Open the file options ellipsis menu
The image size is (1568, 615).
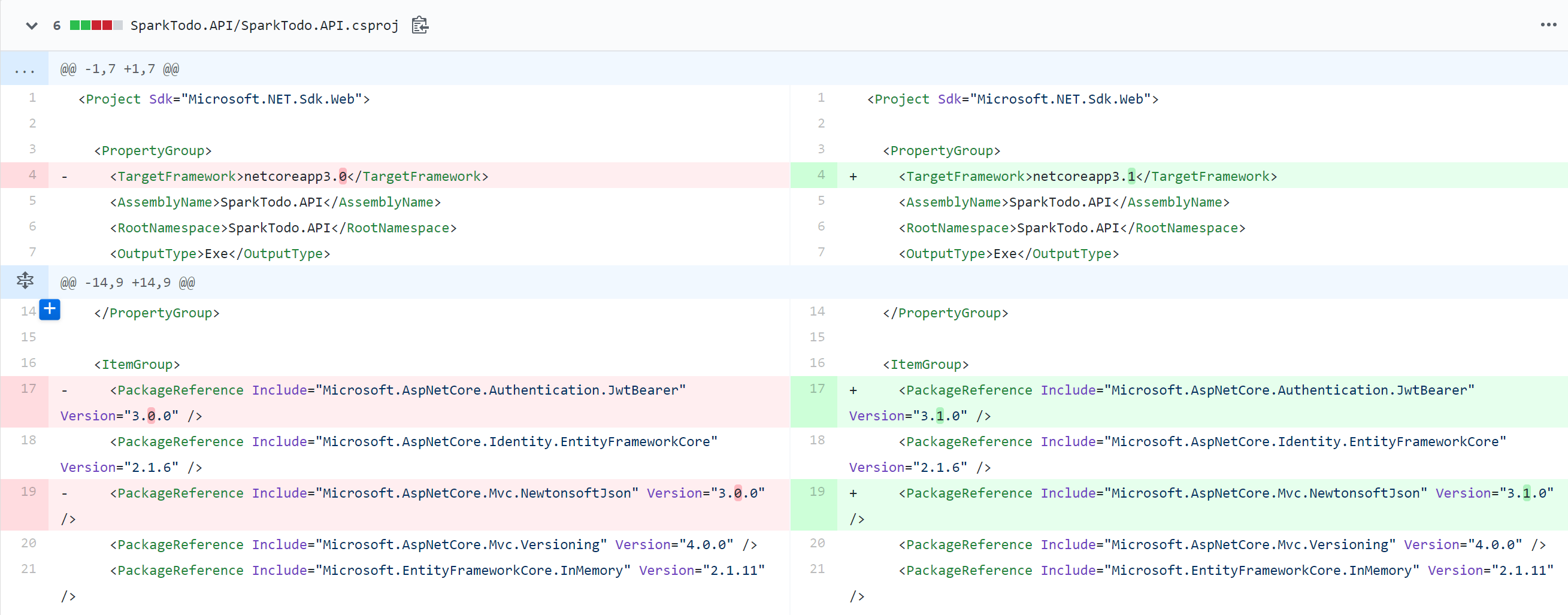(x=1548, y=25)
